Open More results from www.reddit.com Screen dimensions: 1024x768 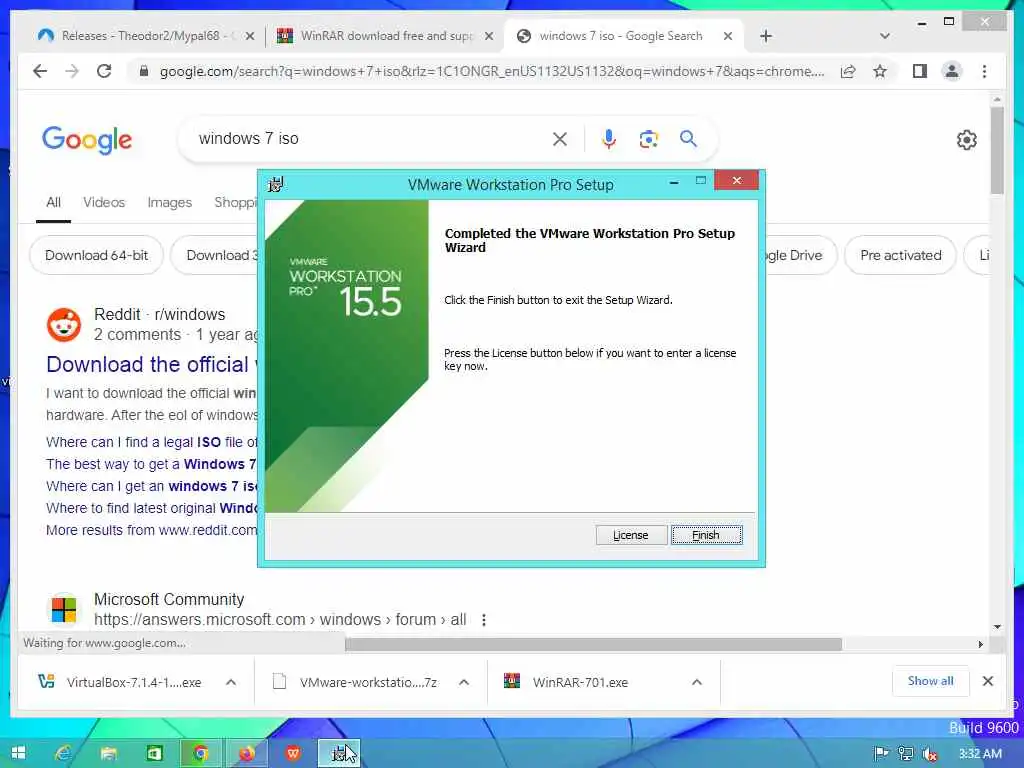(x=152, y=530)
